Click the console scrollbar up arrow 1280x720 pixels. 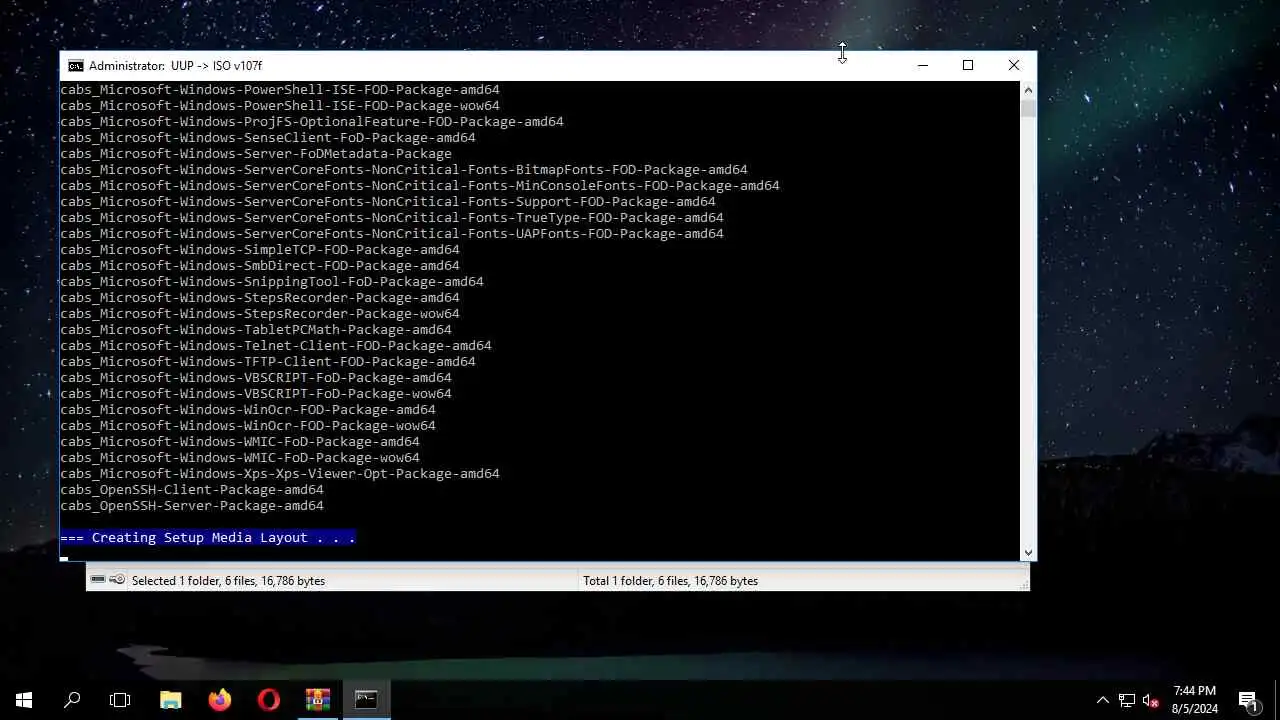tap(1028, 90)
